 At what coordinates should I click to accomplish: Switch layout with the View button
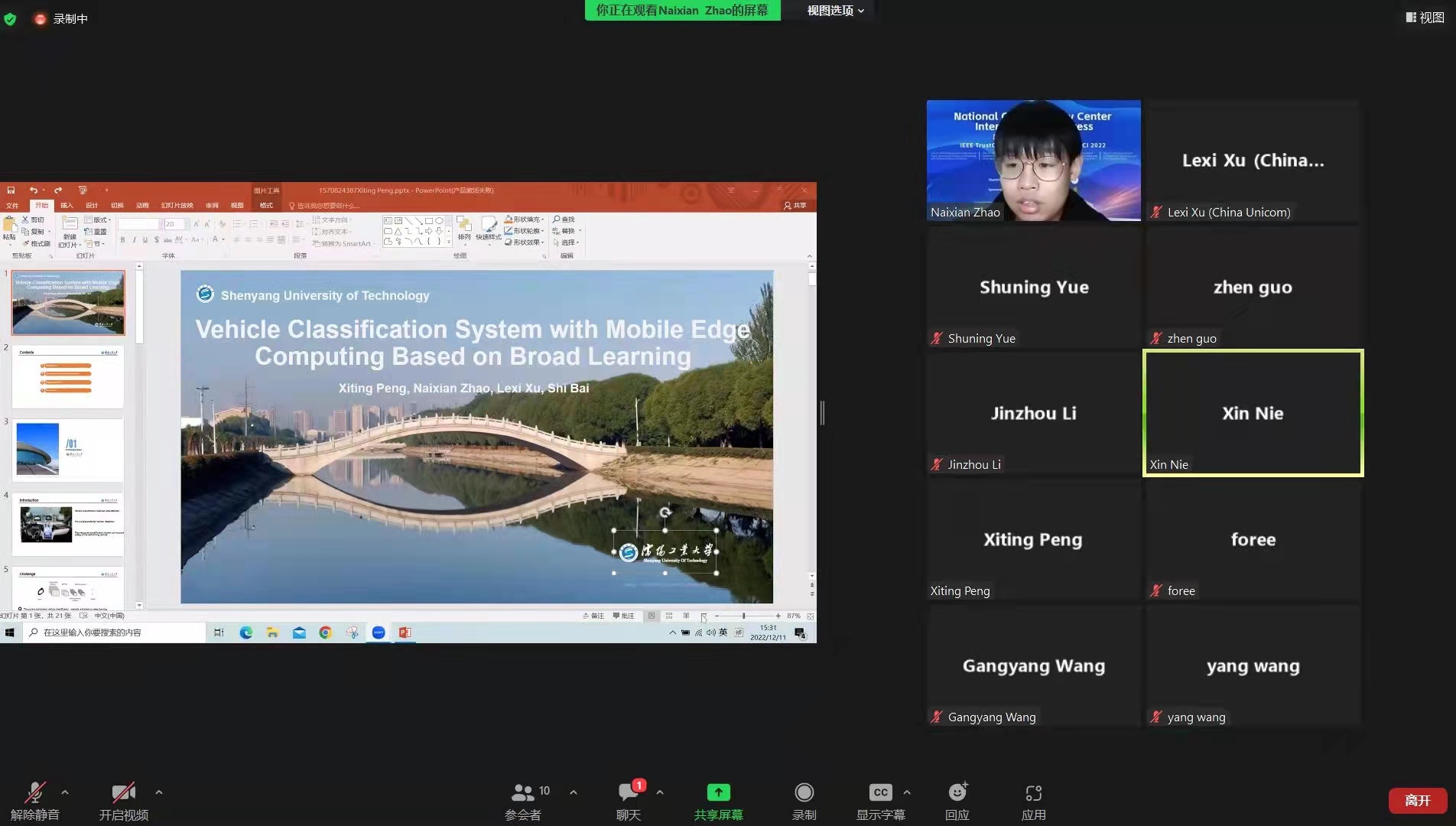pos(1425,18)
